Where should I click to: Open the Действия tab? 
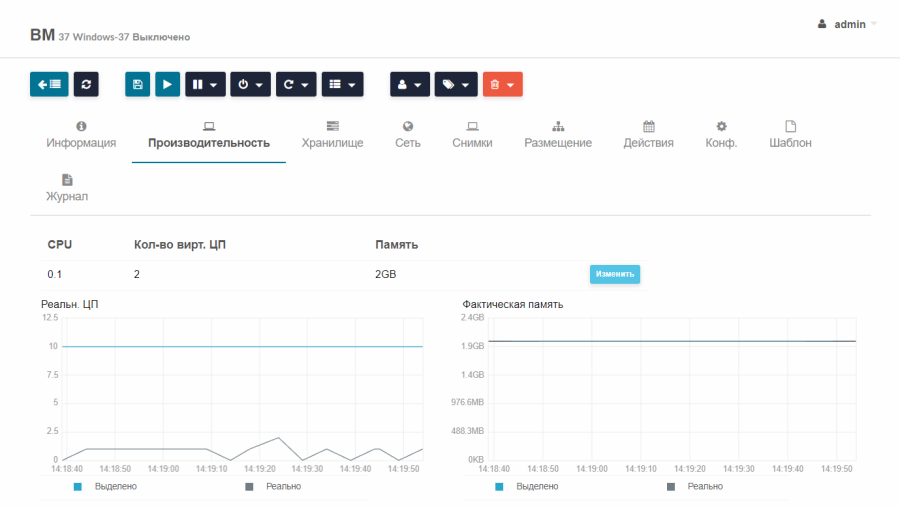[x=649, y=136]
